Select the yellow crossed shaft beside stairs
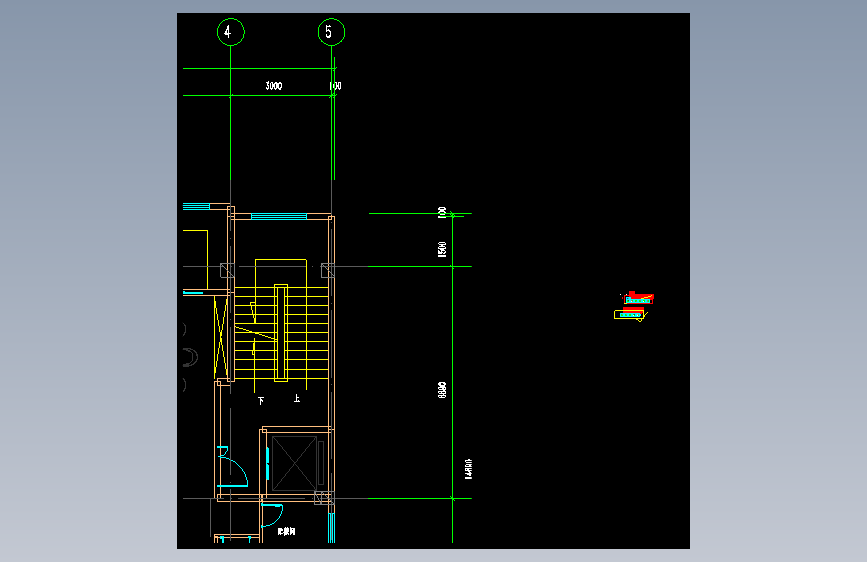Image resolution: width=867 pixels, height=562 pixels. coord(221,337)
